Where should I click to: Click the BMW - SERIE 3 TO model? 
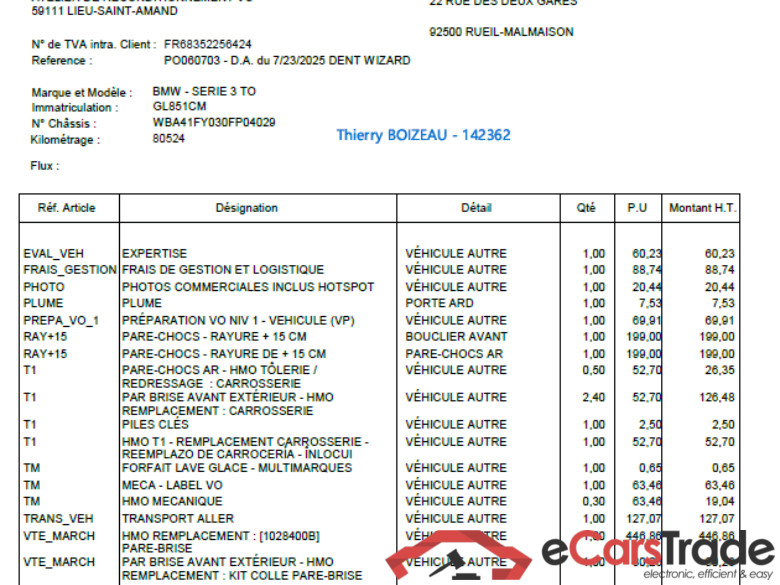click(x=204, y=92)
